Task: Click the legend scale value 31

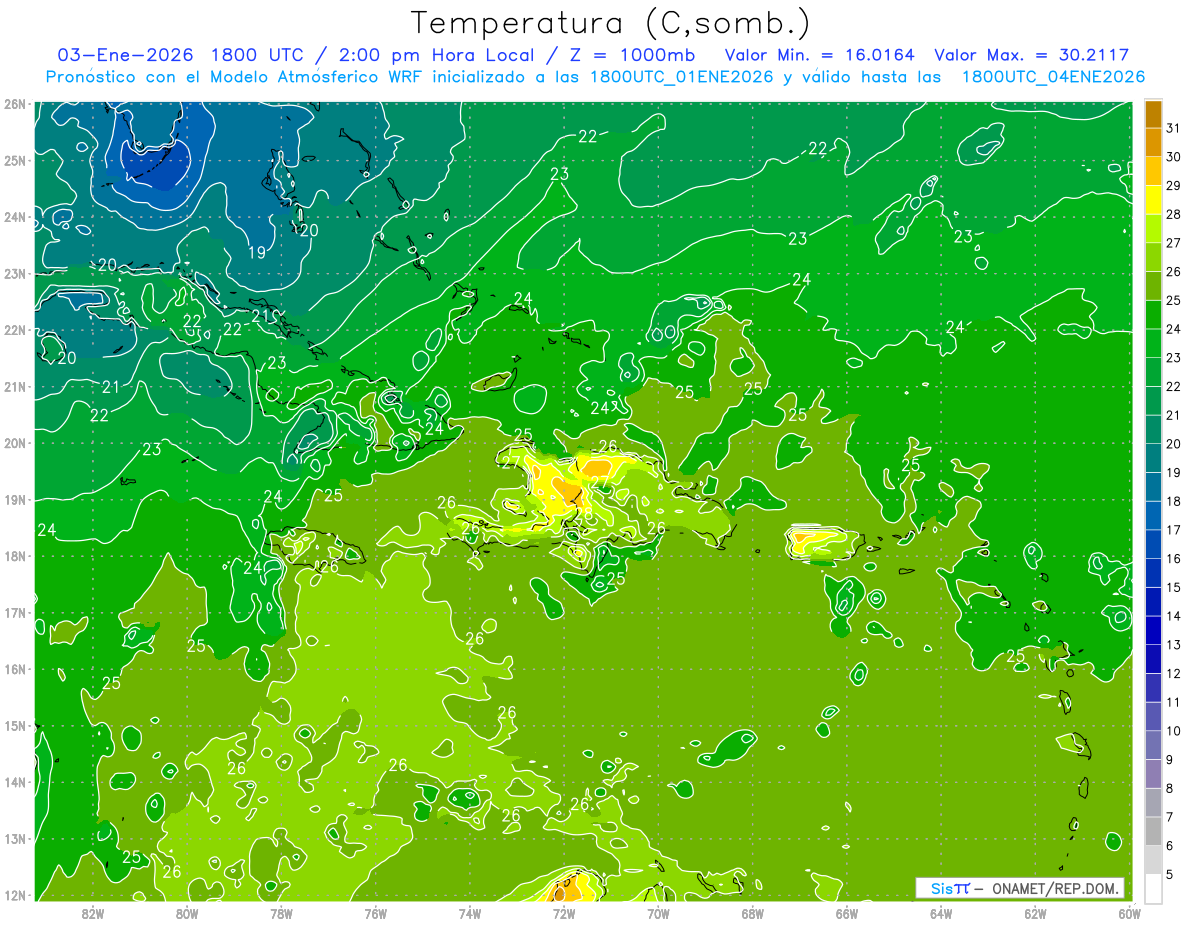Action: click(x=1173, y=128)
